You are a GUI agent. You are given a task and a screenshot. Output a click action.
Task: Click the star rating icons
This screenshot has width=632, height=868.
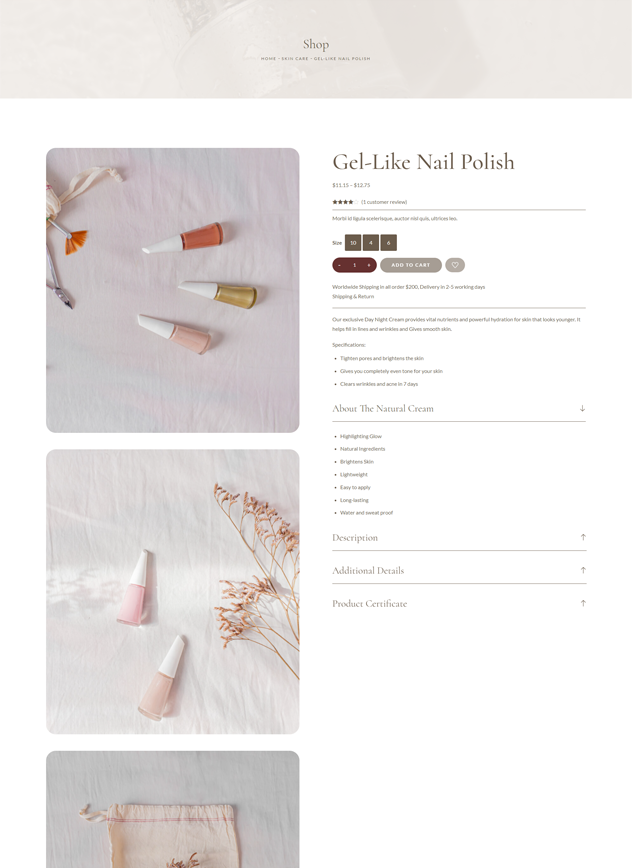coord(345,202)
